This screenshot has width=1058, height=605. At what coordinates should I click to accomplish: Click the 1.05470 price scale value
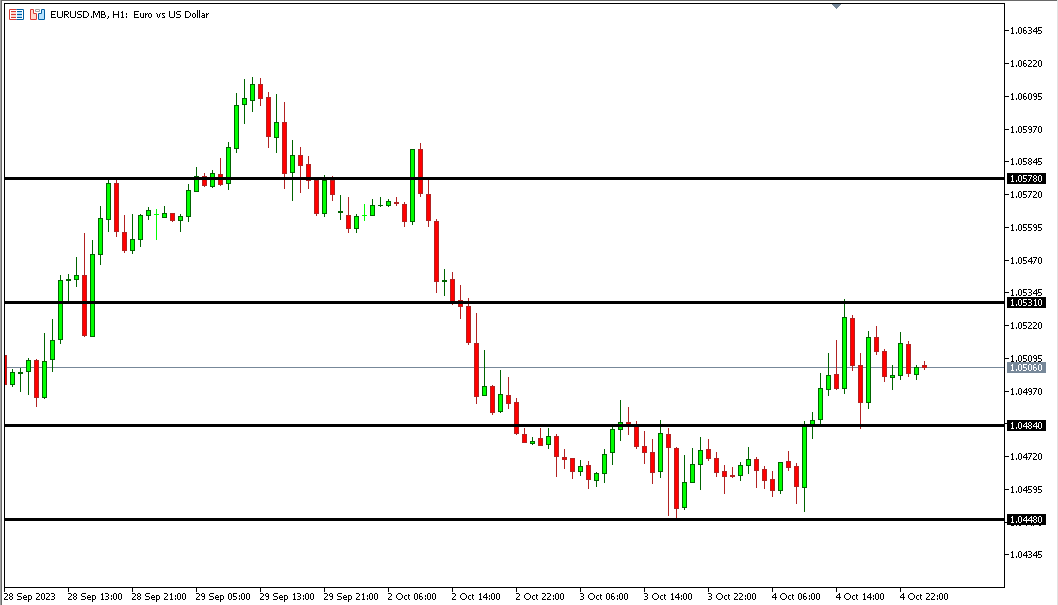tap(1026, 260)
